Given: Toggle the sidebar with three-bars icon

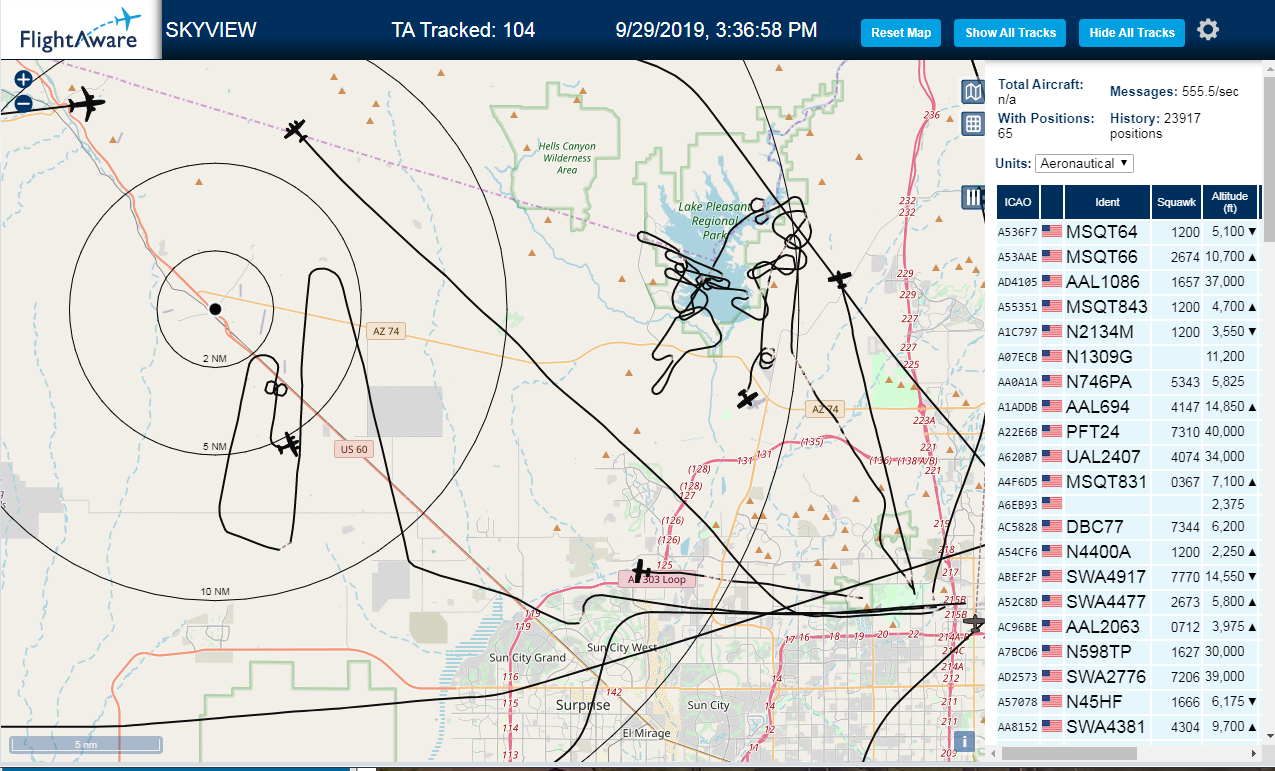Looking at the screenshot, I should coord(972,197).
